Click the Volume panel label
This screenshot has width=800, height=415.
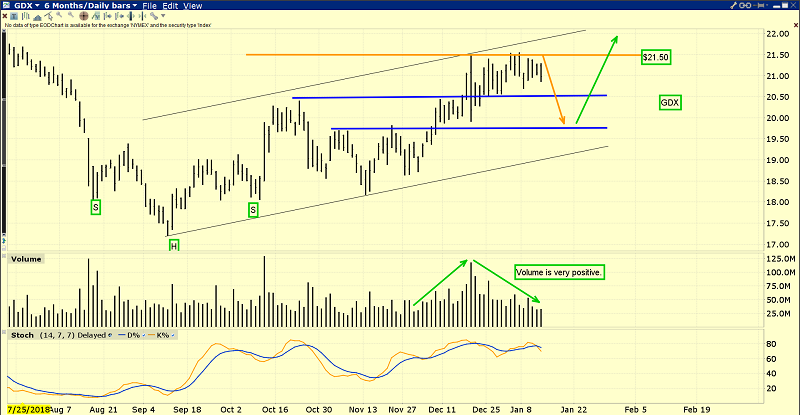(26, 259)
